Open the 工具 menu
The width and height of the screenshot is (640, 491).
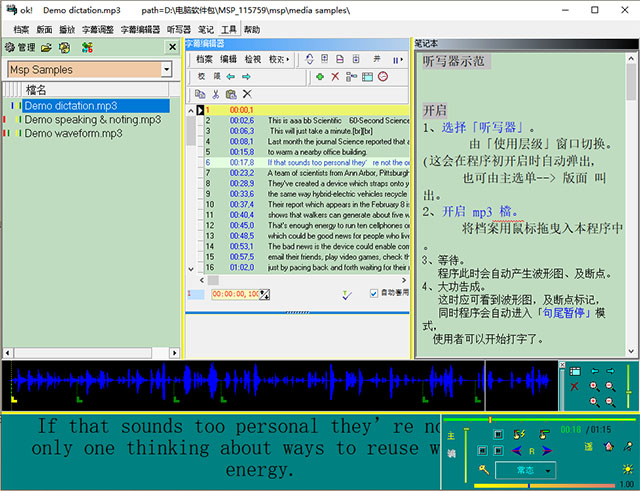pos(229,30)
